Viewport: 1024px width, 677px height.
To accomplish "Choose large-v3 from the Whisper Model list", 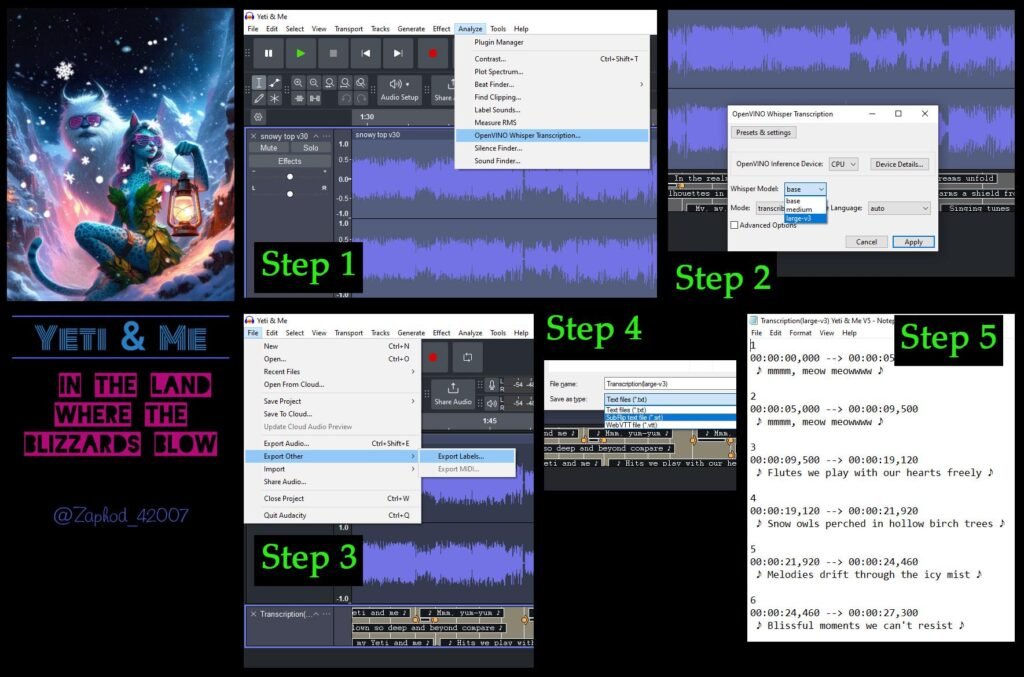I will (805, 218).
